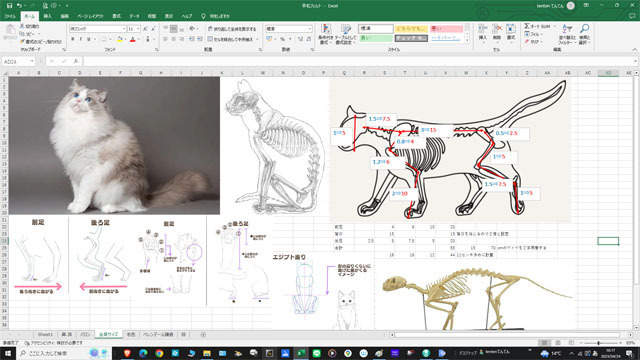The width and height of the screenshot is (640, 360).
Task: Click the Cut scissors icon
Action: point(22,26)
